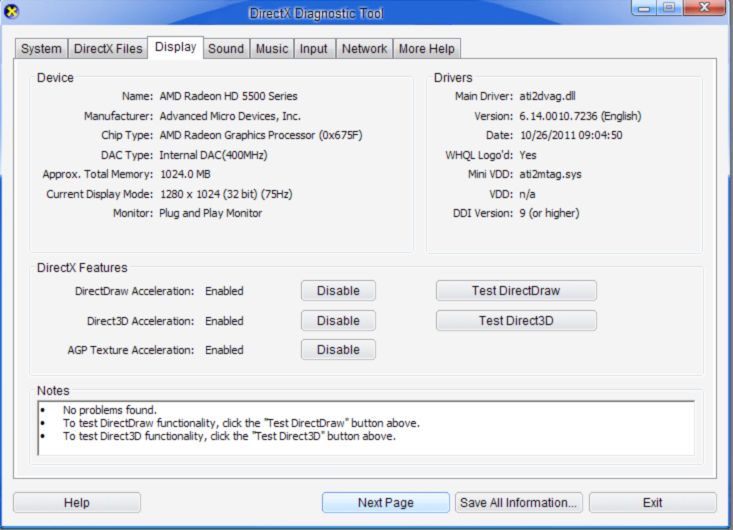This screenshot has width=733, height=530.
Task: Click the 'Enabled' status of Direct3D Acceleration
Action: (224, 321)
